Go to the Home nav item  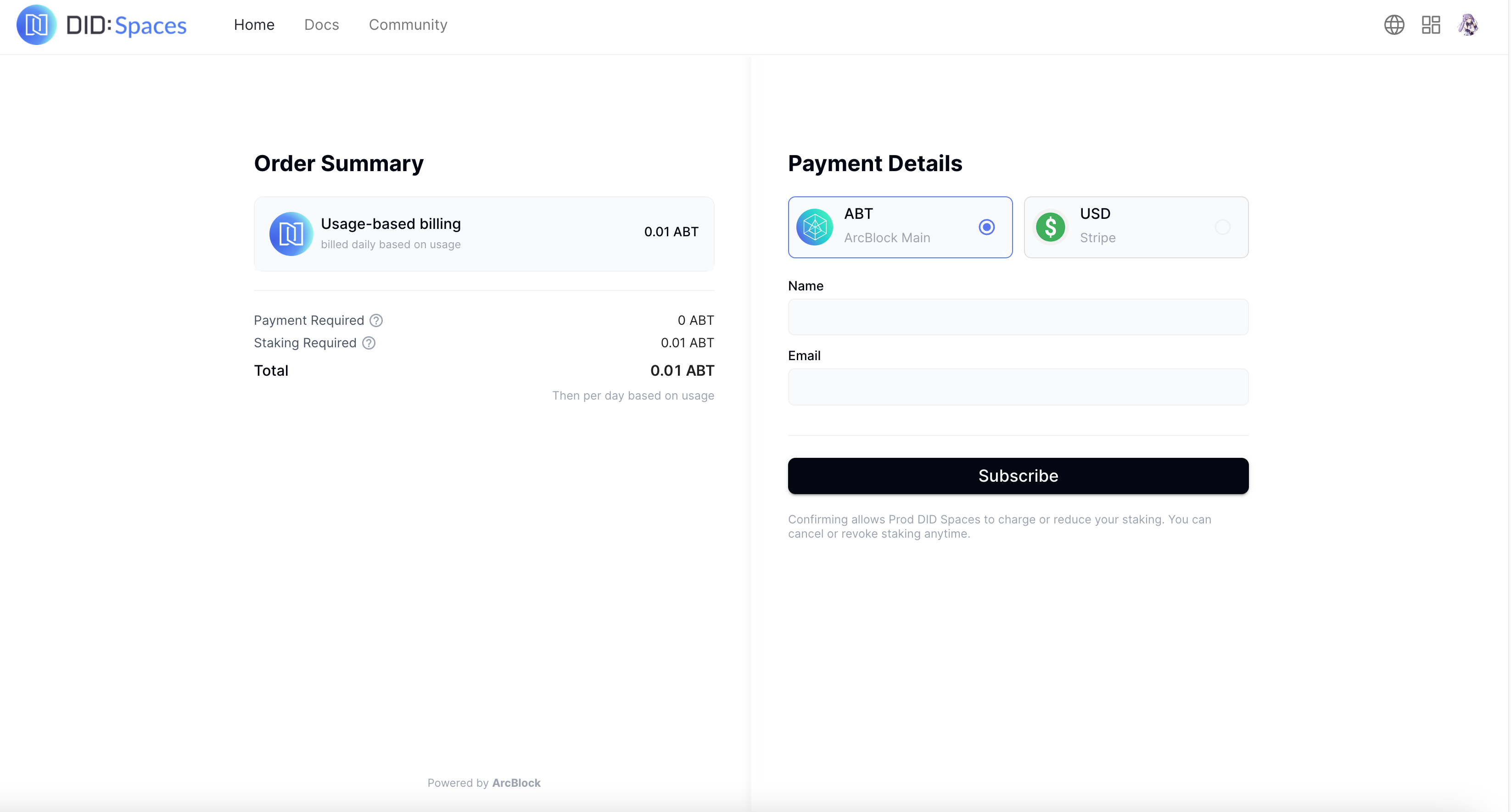tap(254, 25)
